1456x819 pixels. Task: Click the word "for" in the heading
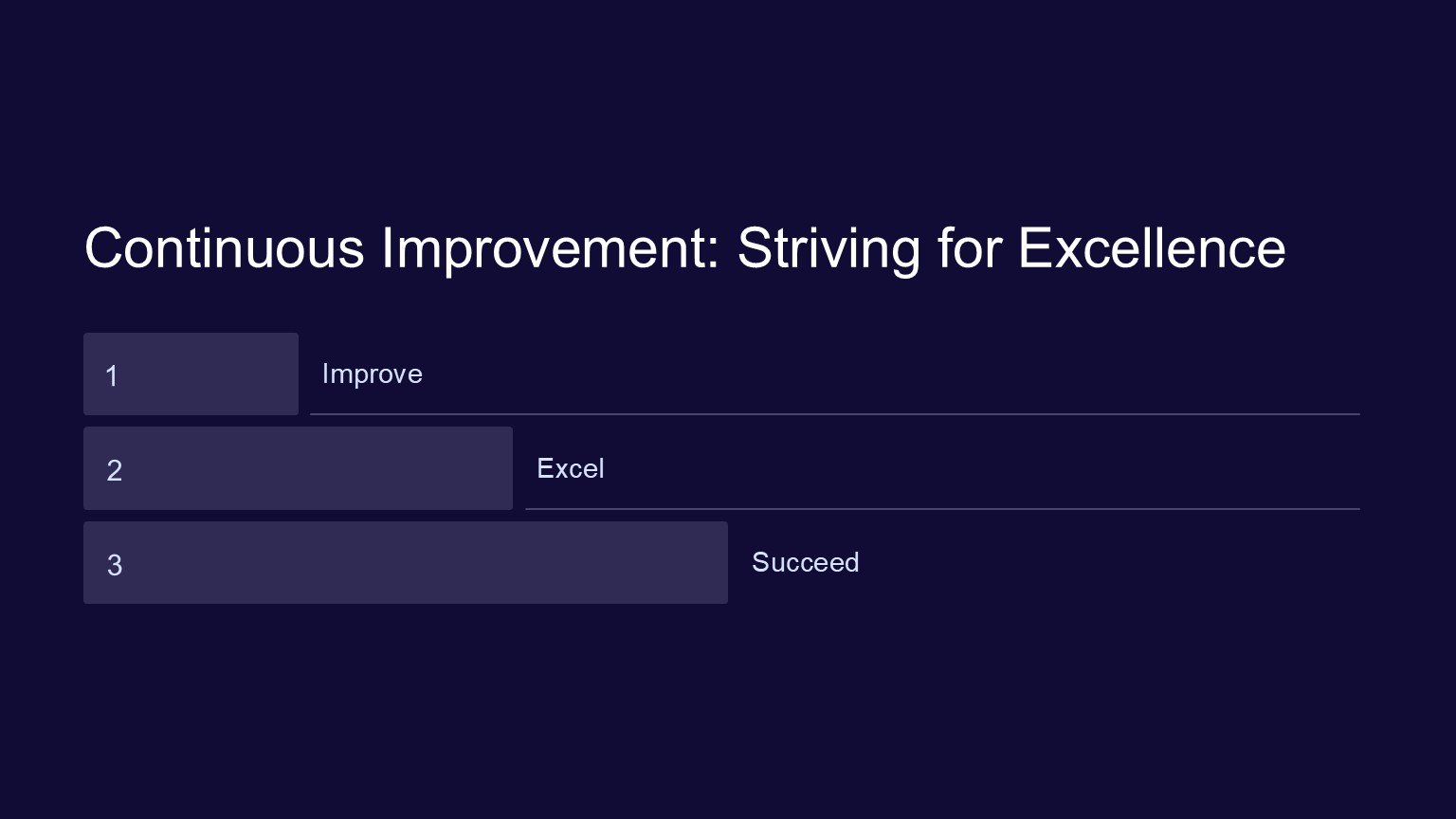coord(969,248)
